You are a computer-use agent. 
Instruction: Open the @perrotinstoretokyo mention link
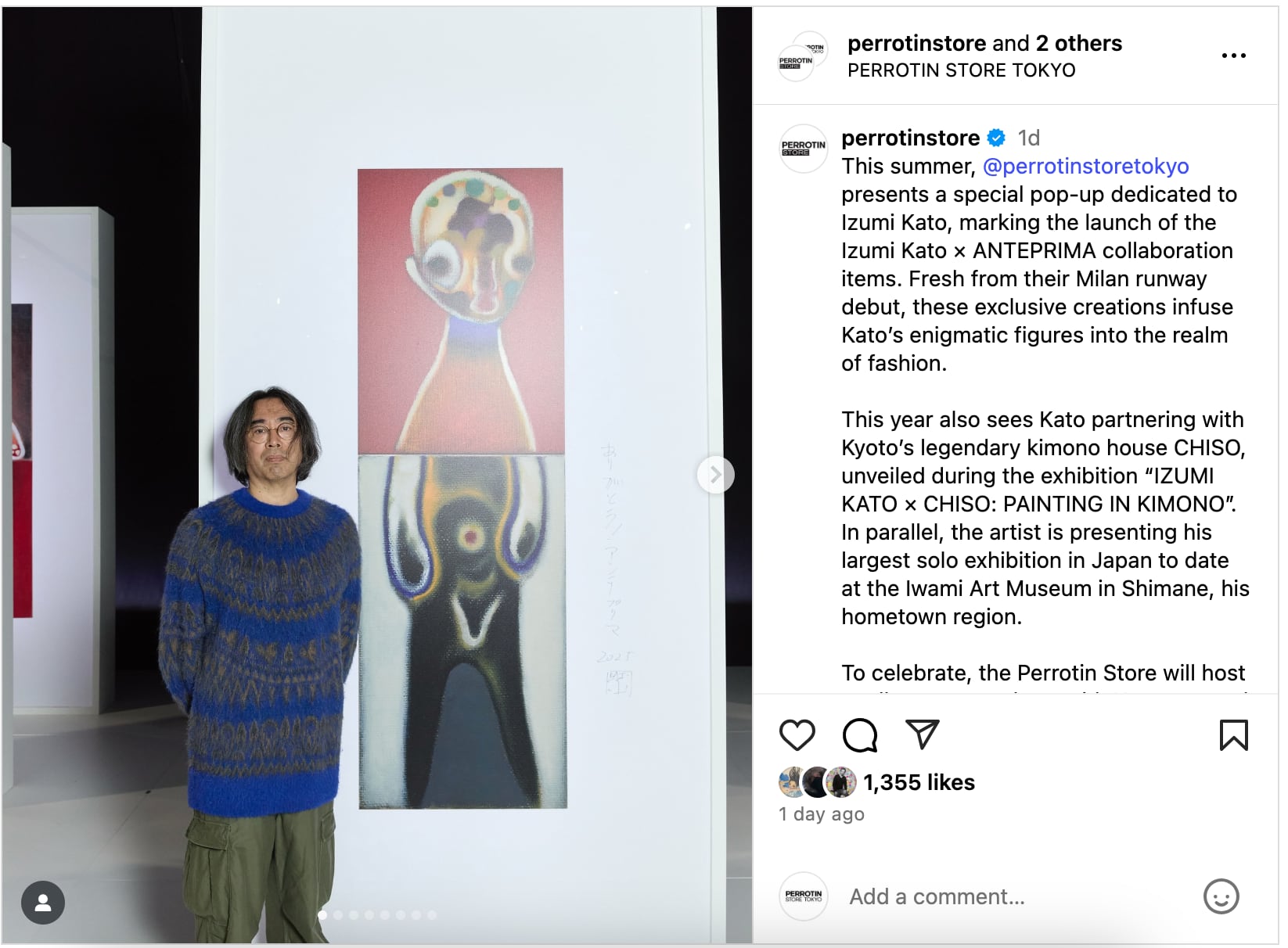coord(1085,166)
